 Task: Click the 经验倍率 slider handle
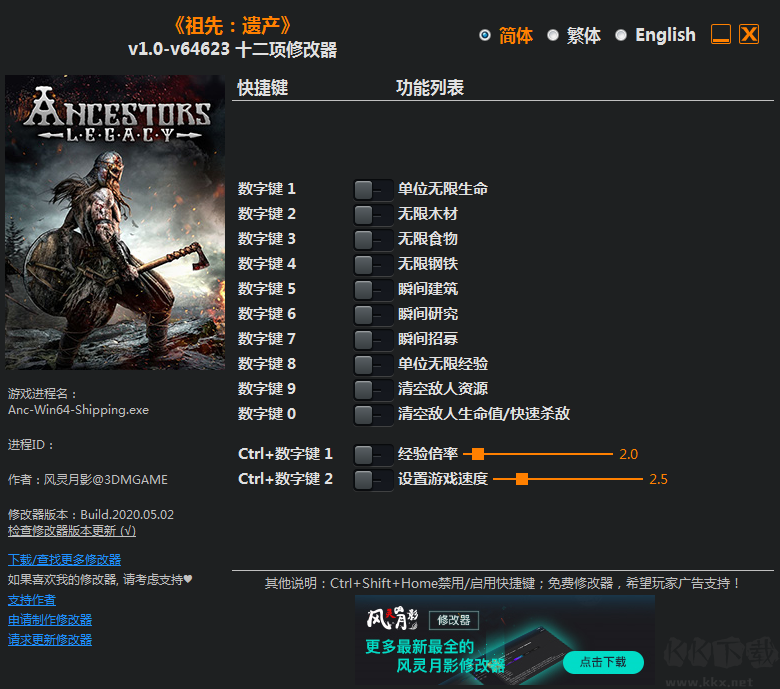tap(478, 454)
